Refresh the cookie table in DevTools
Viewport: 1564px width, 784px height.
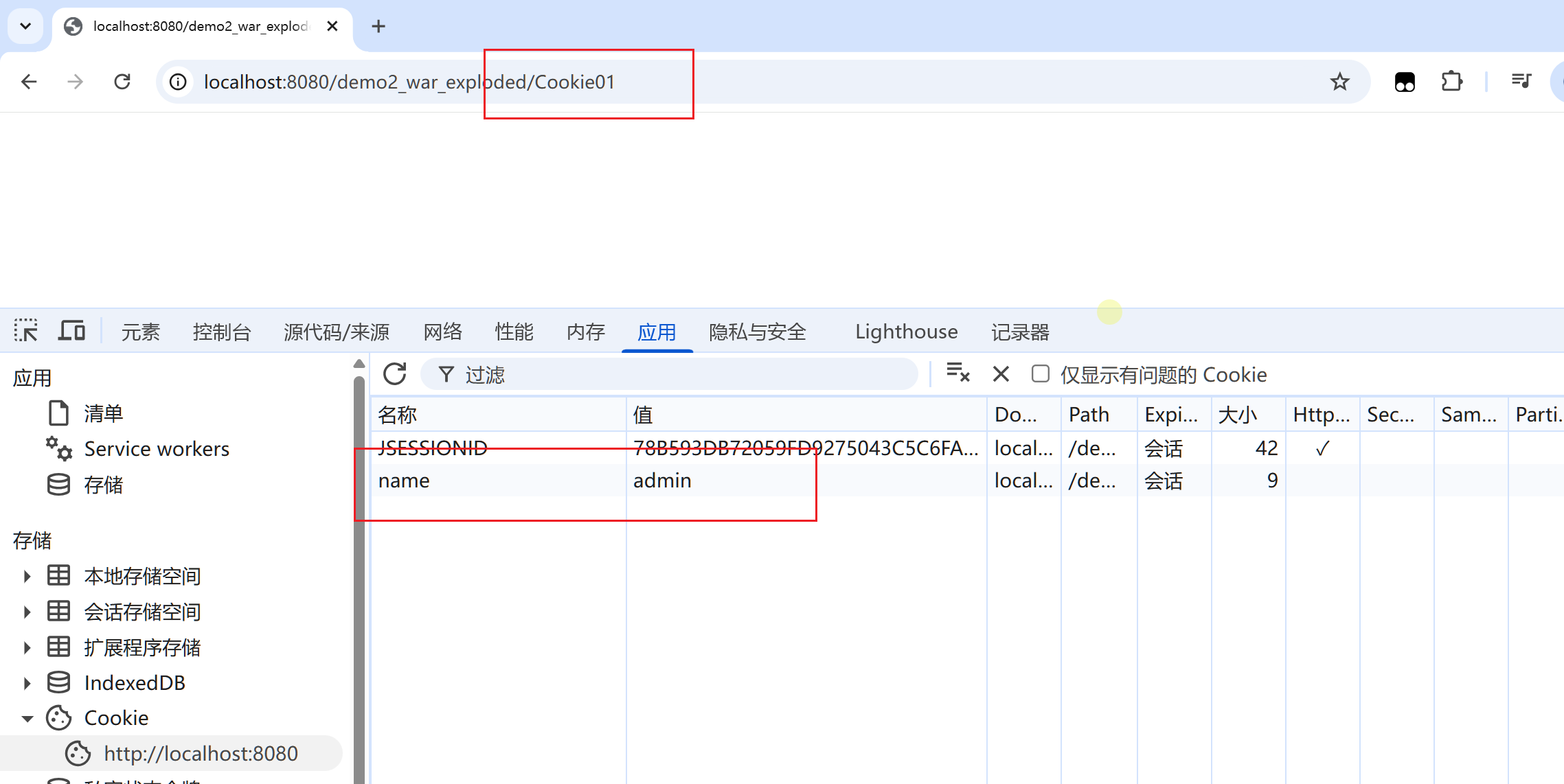395,374
